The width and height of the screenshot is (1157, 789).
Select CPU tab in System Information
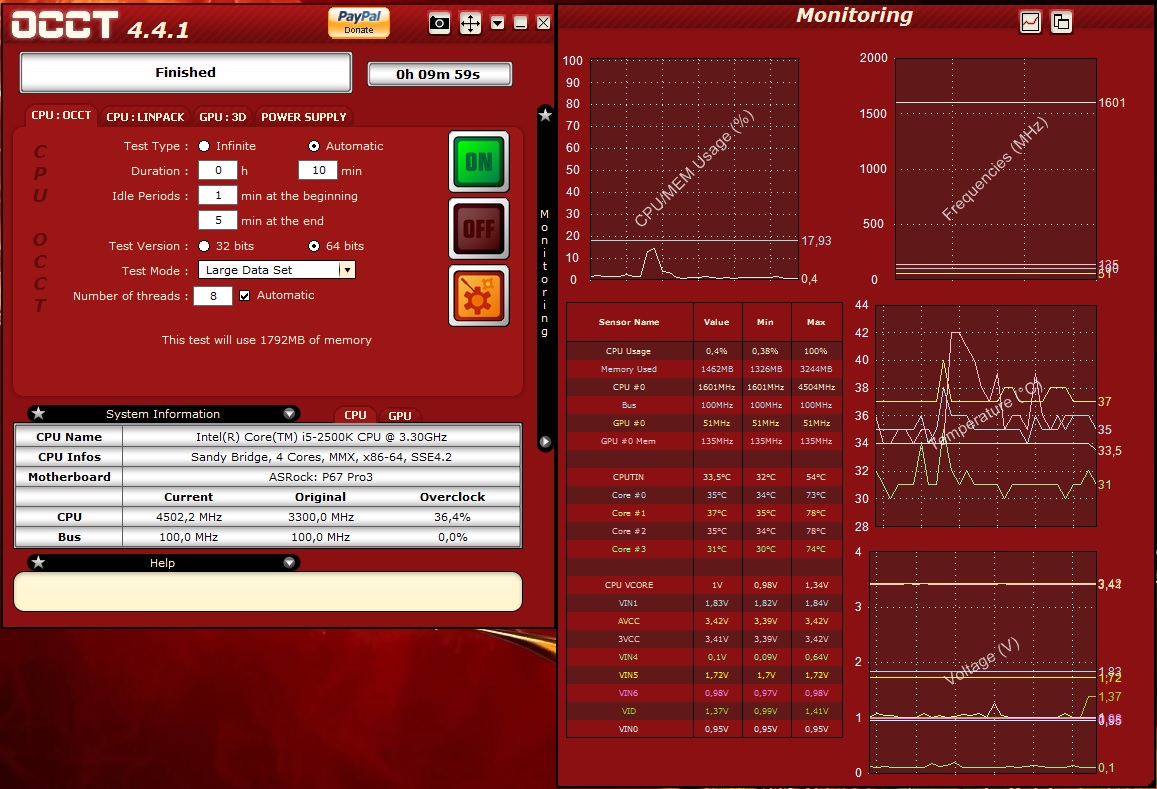pyautogui.click(x=355, y=415)
